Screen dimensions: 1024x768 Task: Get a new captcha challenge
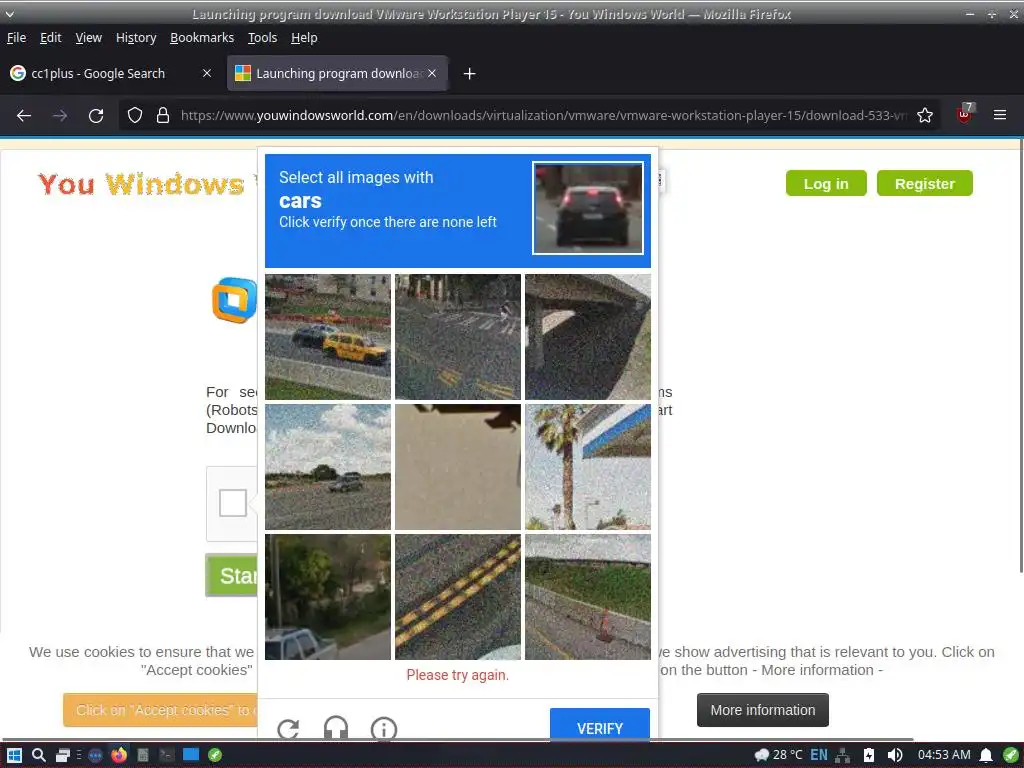point(288,729)
